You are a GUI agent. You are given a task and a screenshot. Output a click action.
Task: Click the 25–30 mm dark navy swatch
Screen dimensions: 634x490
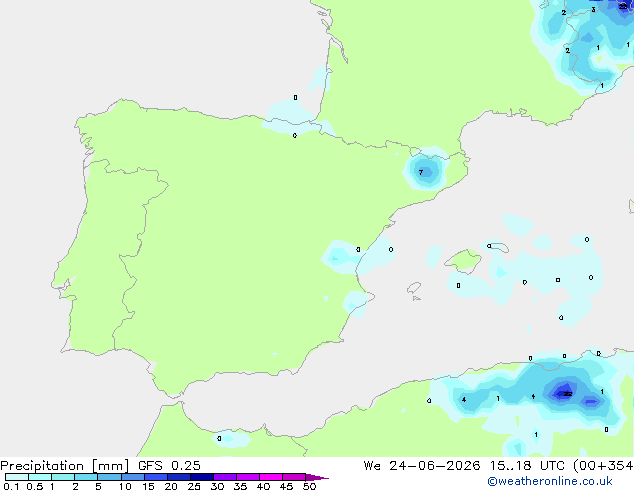pos(202,477)
